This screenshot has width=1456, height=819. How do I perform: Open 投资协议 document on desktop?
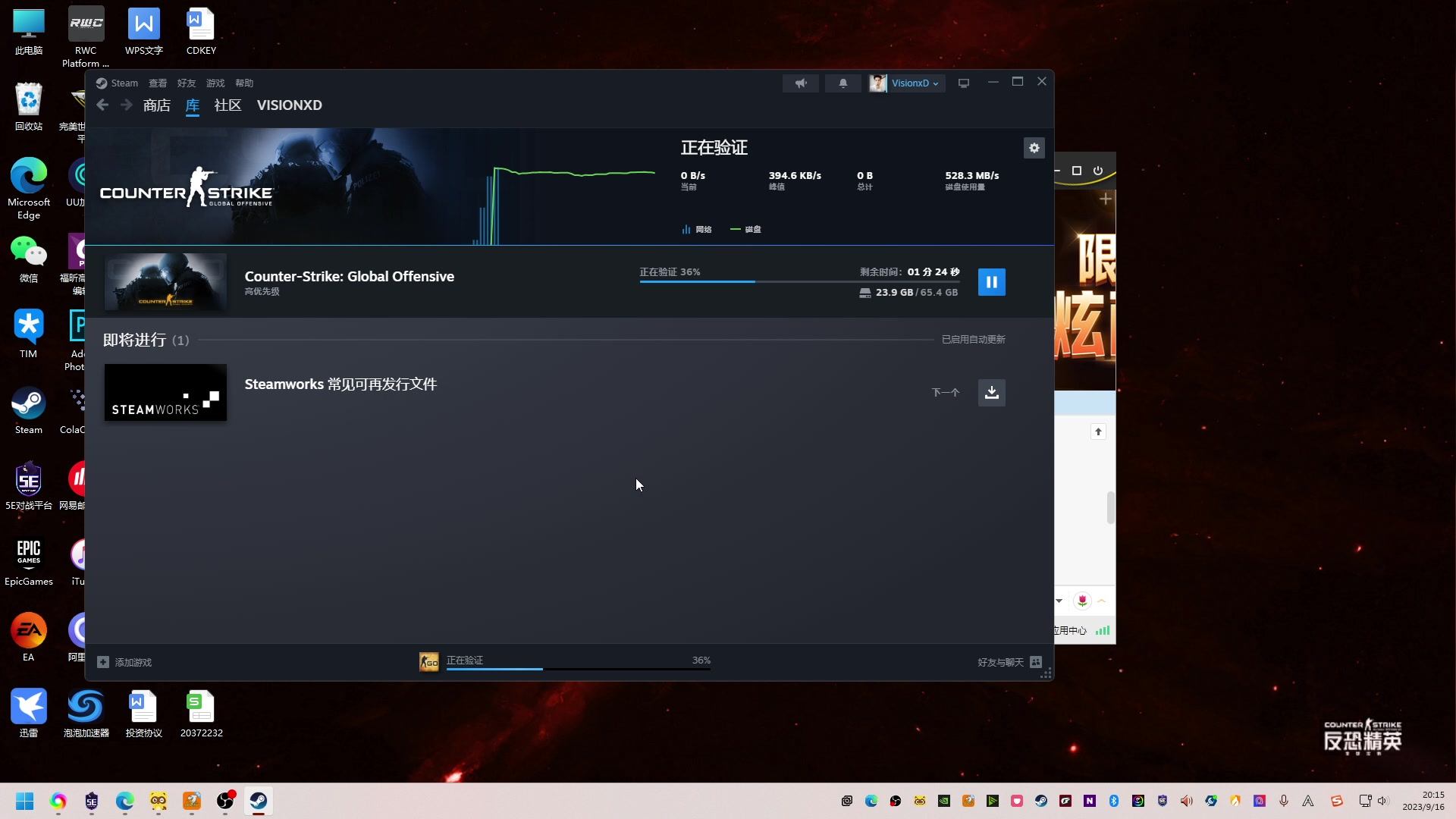[143, 714]
